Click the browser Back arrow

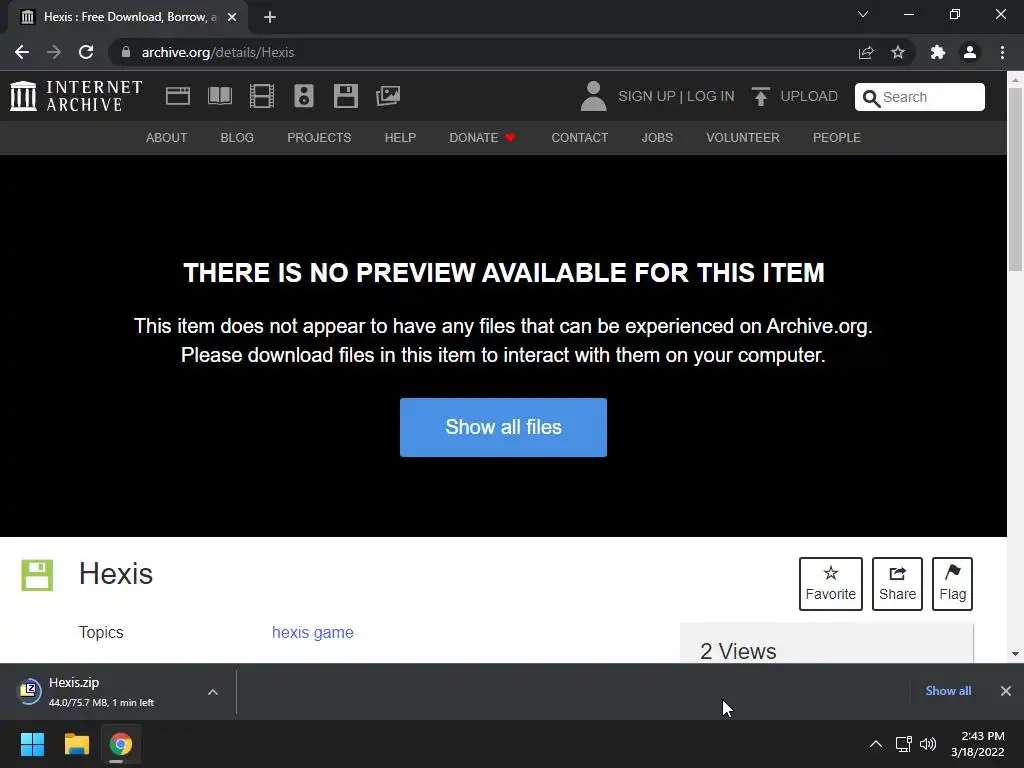22,52
